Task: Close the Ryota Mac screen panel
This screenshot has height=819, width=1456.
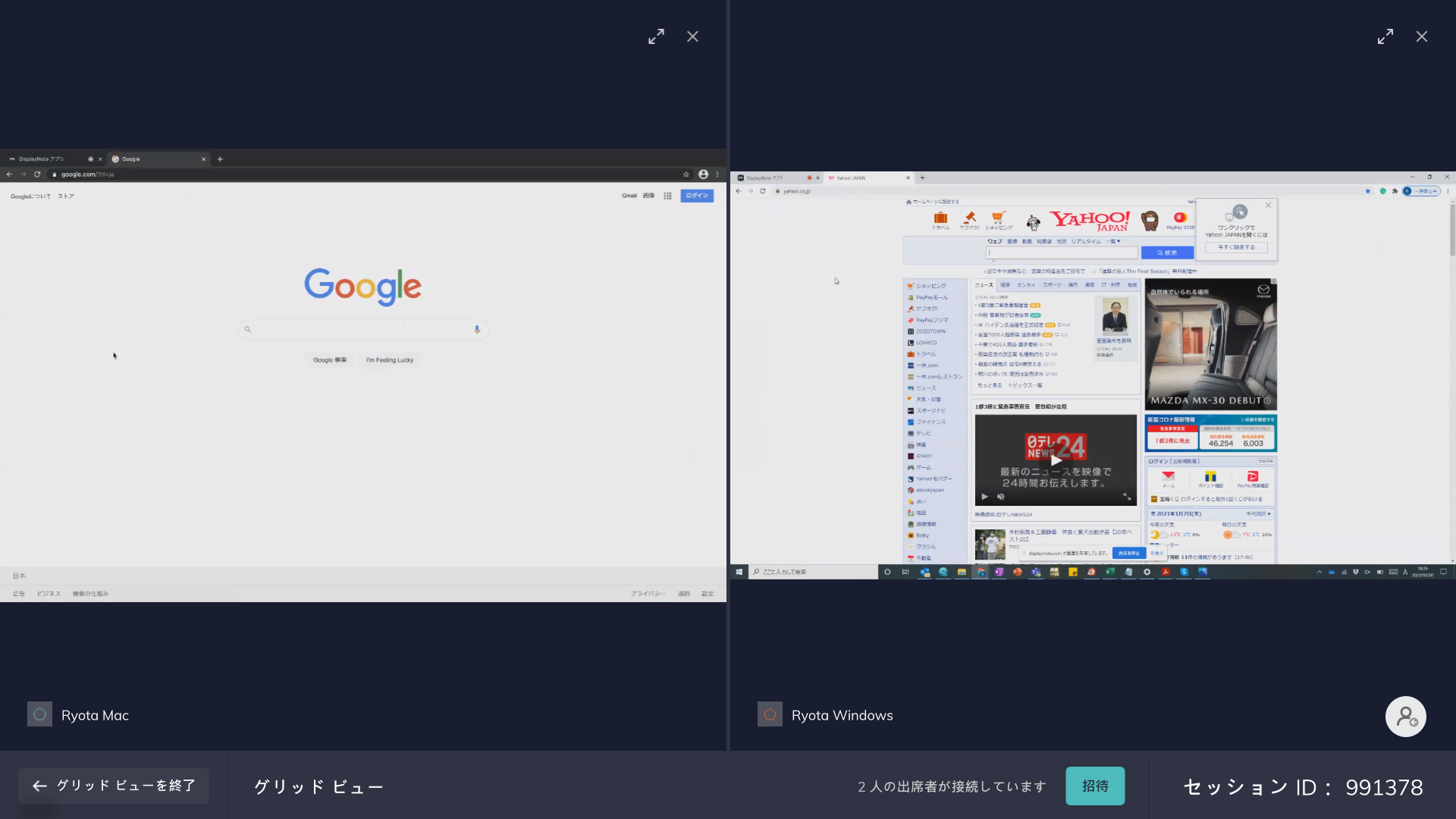Action: 692,36
